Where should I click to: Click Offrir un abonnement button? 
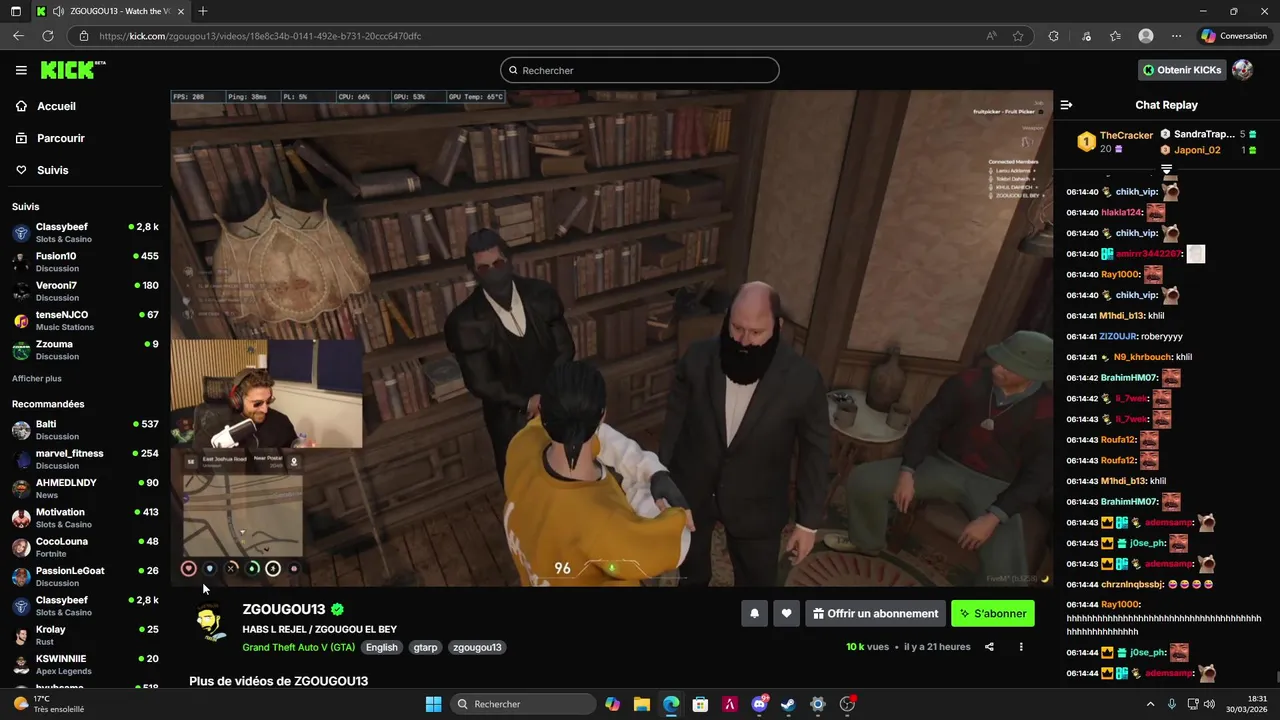[x=875, y=614]
